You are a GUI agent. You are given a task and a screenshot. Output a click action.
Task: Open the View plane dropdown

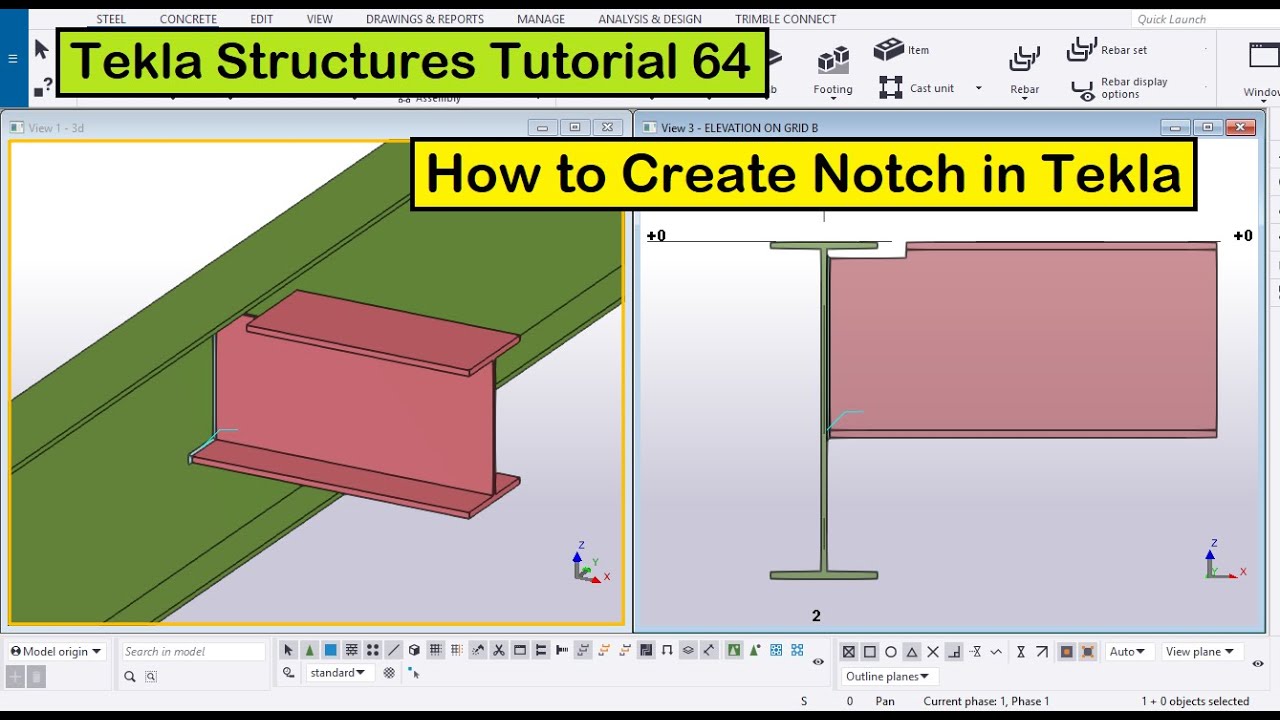pos(1203,652)
